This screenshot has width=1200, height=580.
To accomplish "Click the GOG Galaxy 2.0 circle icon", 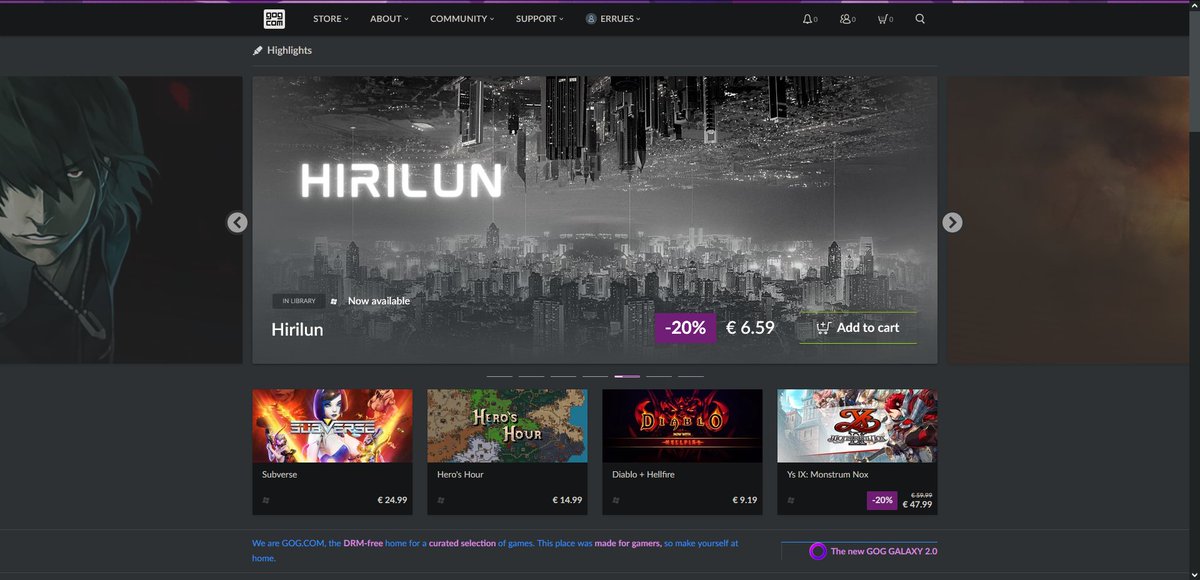I will [x=817, y=551].
